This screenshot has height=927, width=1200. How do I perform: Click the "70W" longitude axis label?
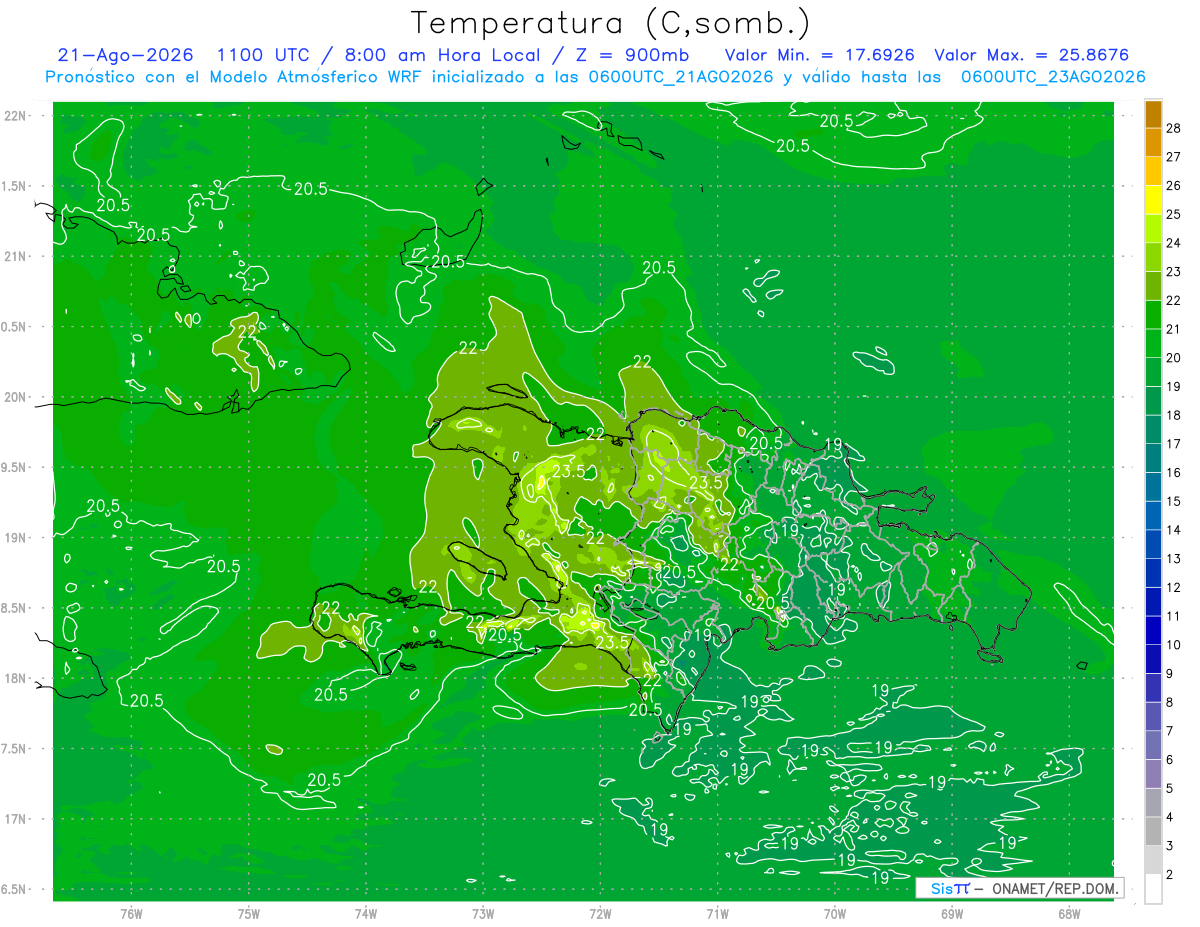[835, 913]
